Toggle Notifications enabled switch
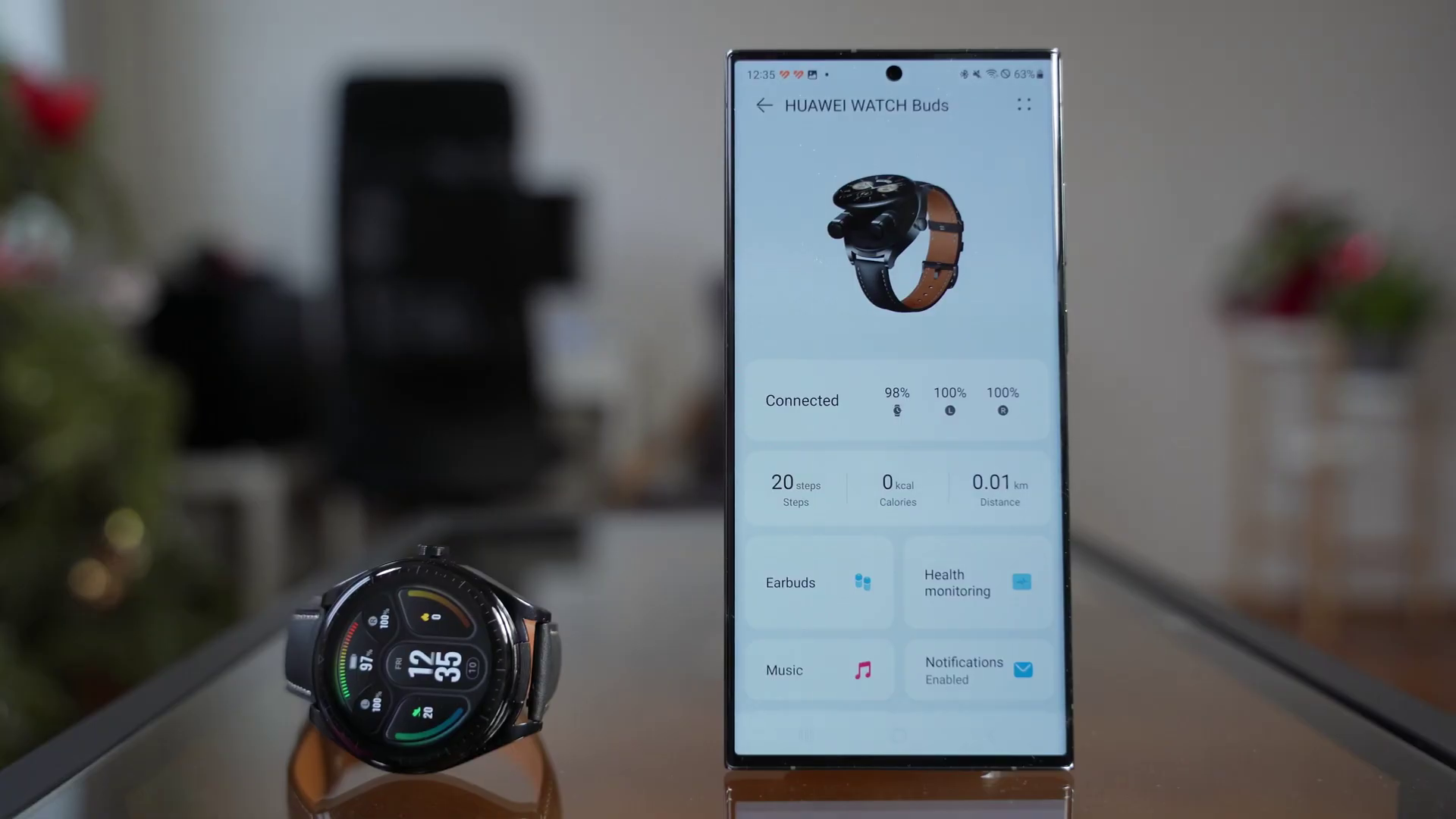Viewport: 1456px width, 819px height. (x=1022, y=670)
